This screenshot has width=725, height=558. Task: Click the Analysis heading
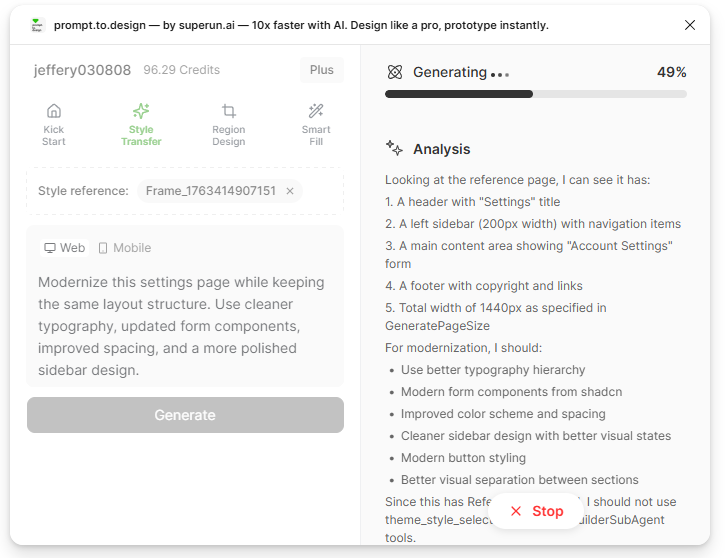pyautogui.click(x=442, y=149)
